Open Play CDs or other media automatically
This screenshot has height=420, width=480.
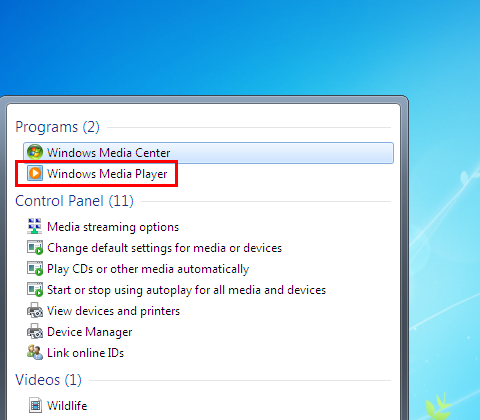pos(148,269)
